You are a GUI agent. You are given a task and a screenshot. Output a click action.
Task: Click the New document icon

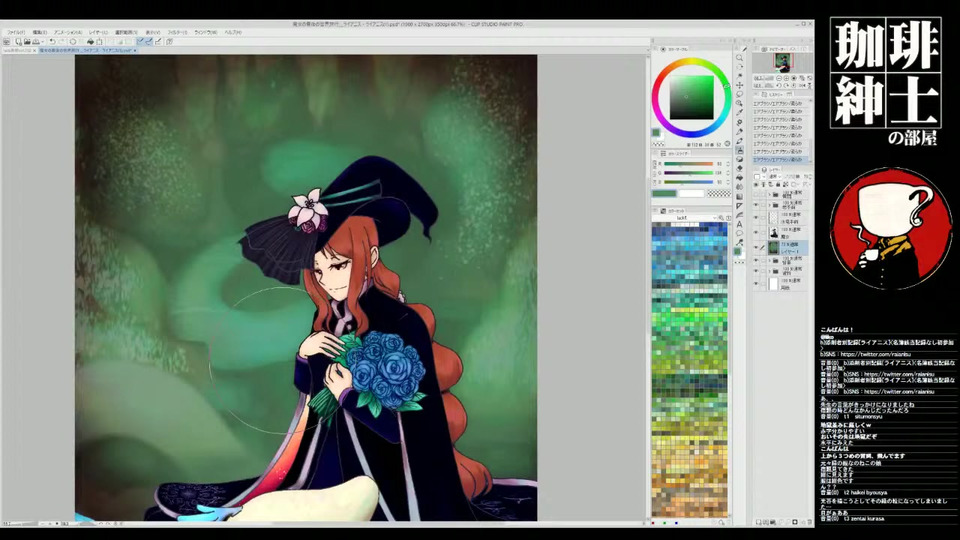click(x=19, y=42)
